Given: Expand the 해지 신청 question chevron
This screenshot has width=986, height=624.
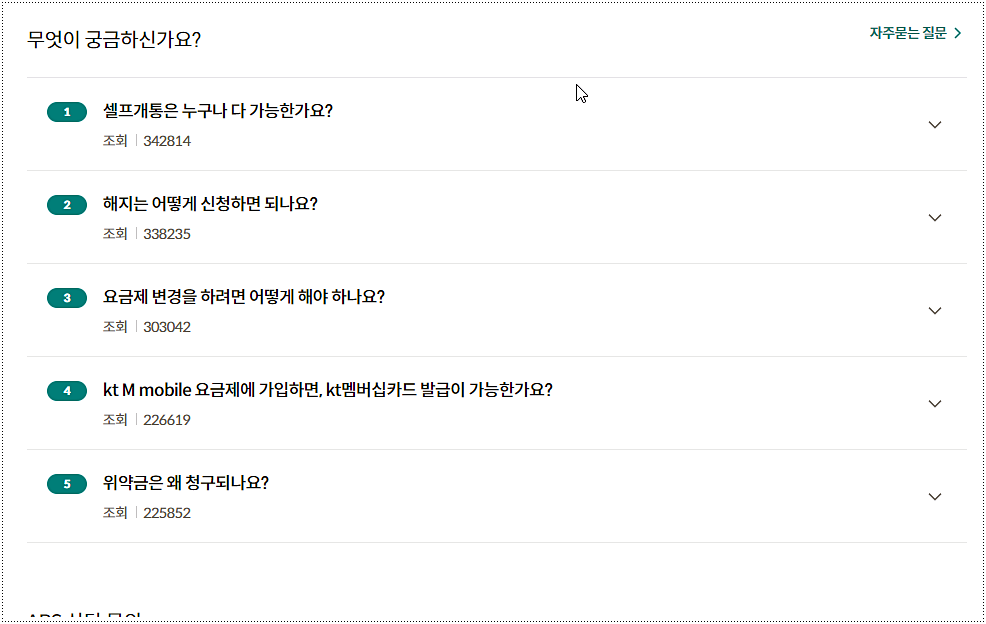Looking at the screenshot, I should [935, 218].
